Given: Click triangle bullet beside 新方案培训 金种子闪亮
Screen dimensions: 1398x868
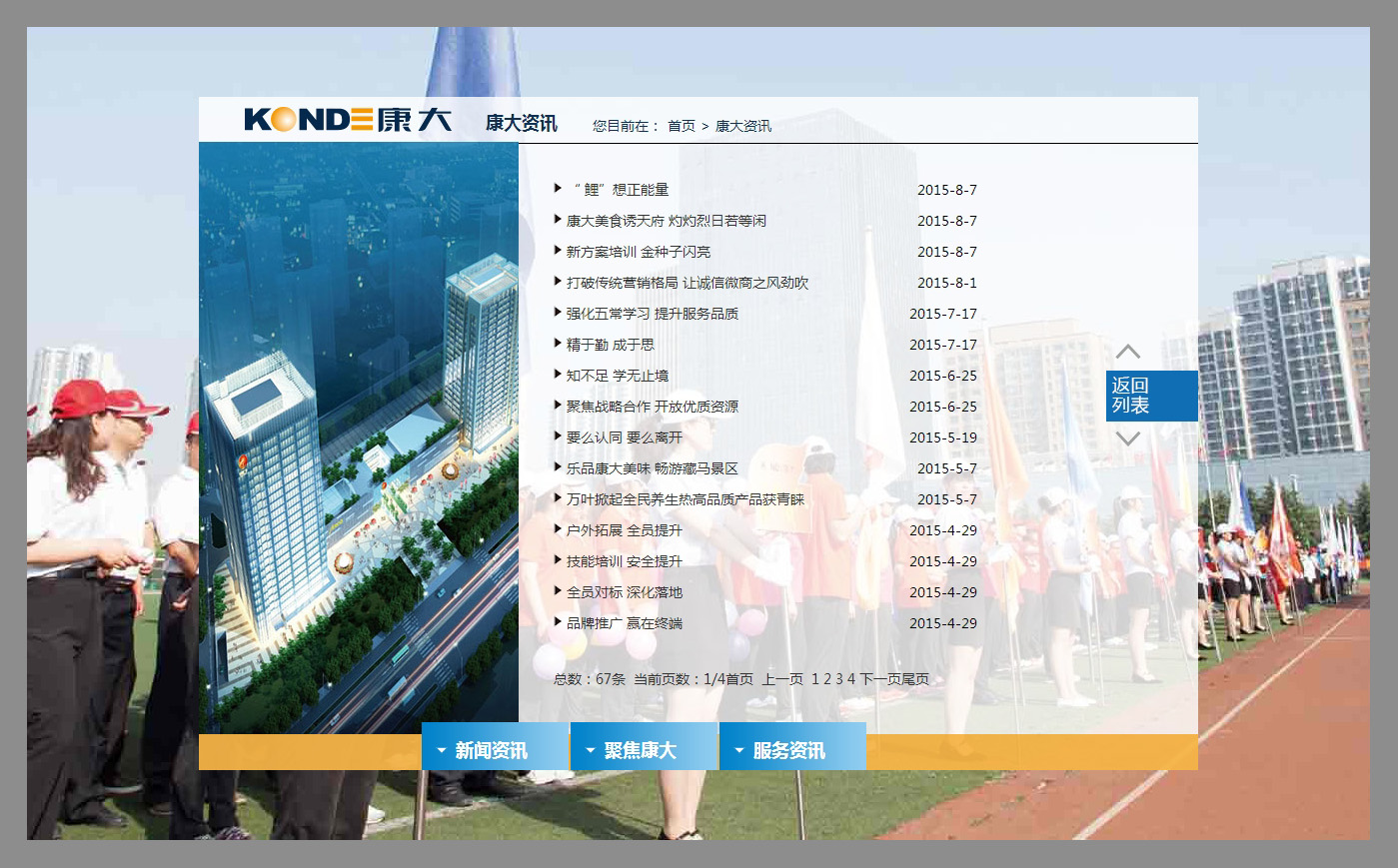Looking at the screenshot, I should pos(558,251).
